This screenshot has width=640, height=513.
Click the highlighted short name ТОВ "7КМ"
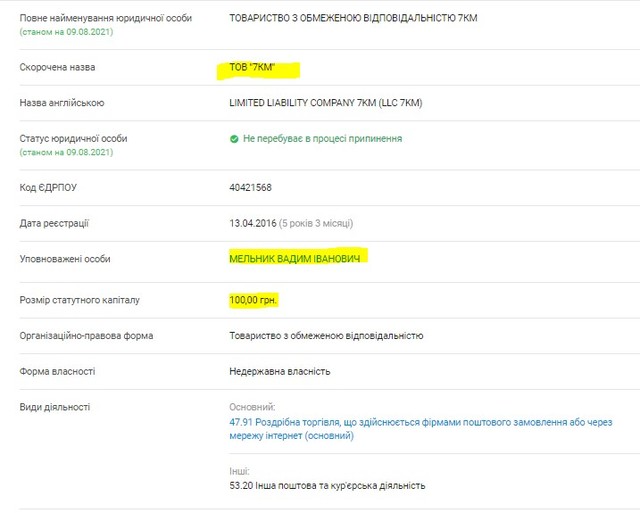pyautogui.click(x=259, y=69)
